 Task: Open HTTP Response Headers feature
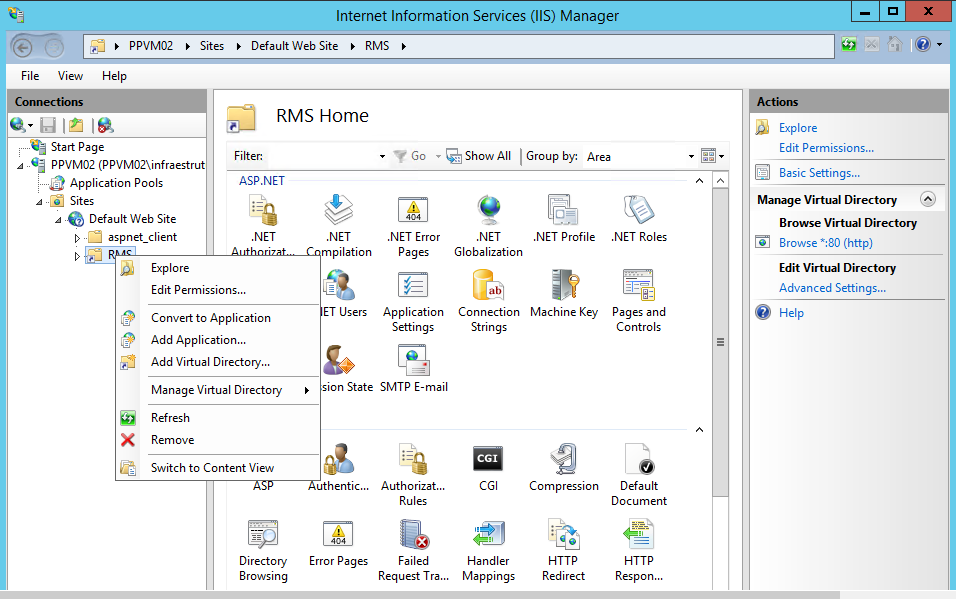638,550
